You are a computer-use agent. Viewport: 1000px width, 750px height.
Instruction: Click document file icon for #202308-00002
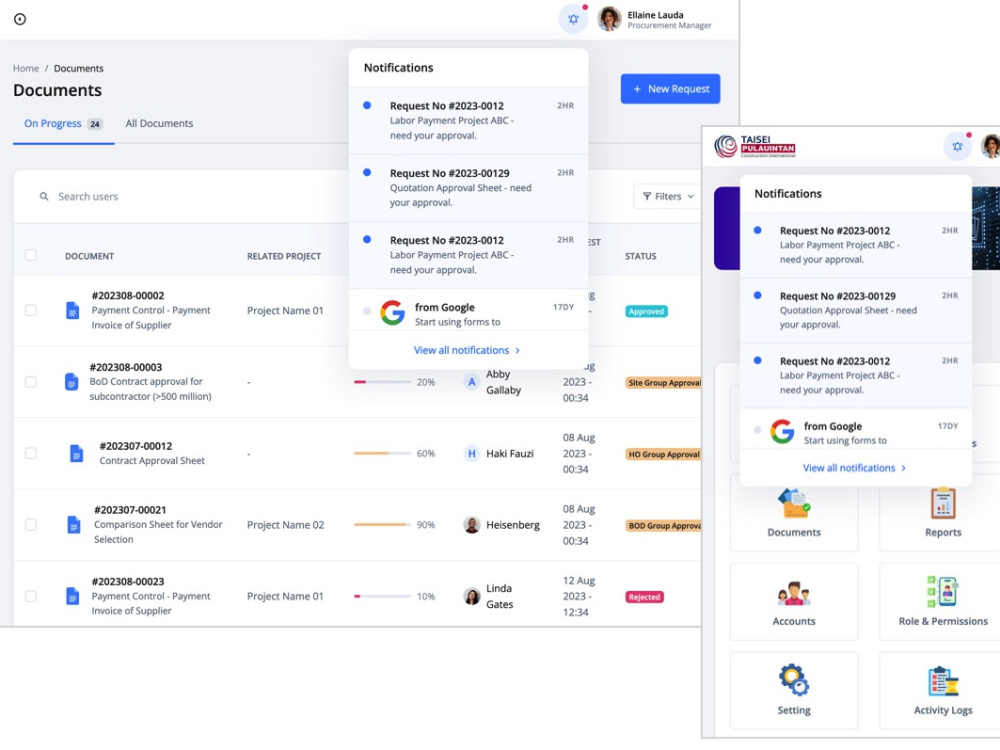pos(73,311)
